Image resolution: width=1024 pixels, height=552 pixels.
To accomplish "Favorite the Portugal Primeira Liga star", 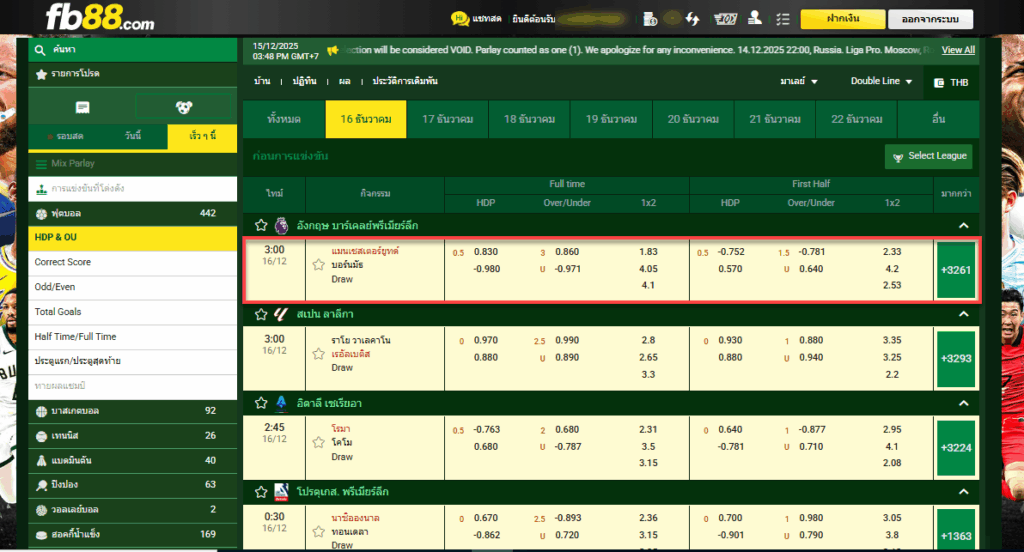I will click(261, 492).
